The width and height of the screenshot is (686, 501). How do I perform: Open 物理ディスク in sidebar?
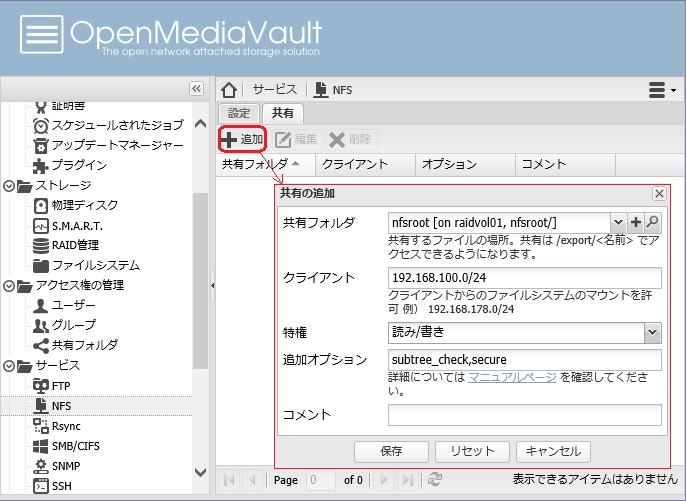pyautogui.click(x=76, y=205)
